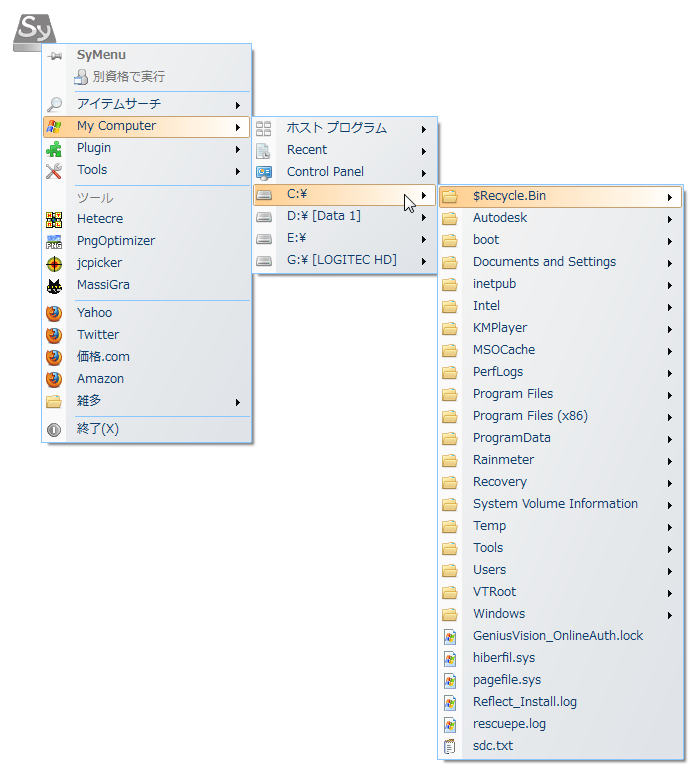Click the drive icon for G:¥ [LOGITEC HD]

pyautogui.click(x=264, y=261)
